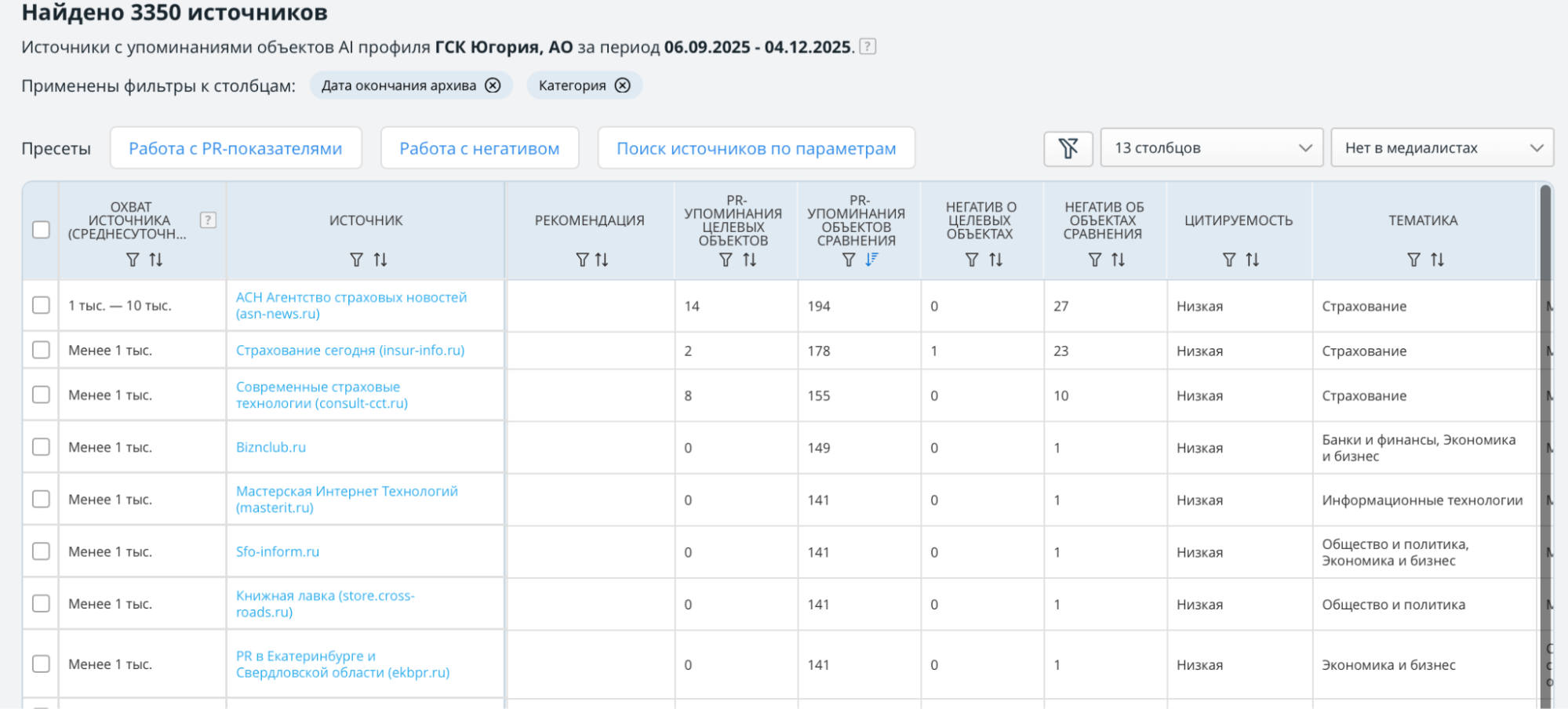Select the Sfo-inform.ru row checkbox
This screenshot has width=1568, height=709.
pos(41,551)
